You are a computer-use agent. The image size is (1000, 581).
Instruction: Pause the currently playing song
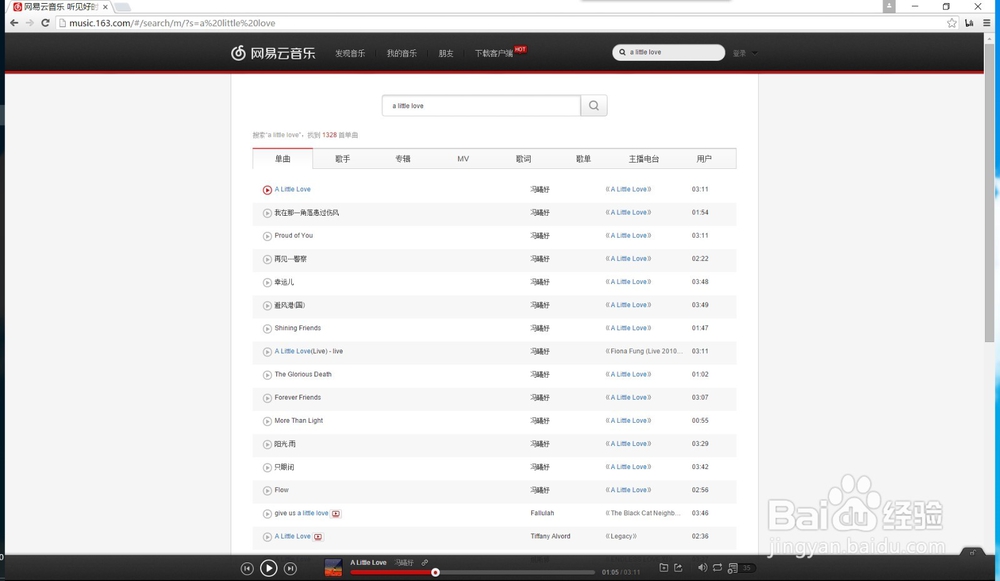(268, 567)
